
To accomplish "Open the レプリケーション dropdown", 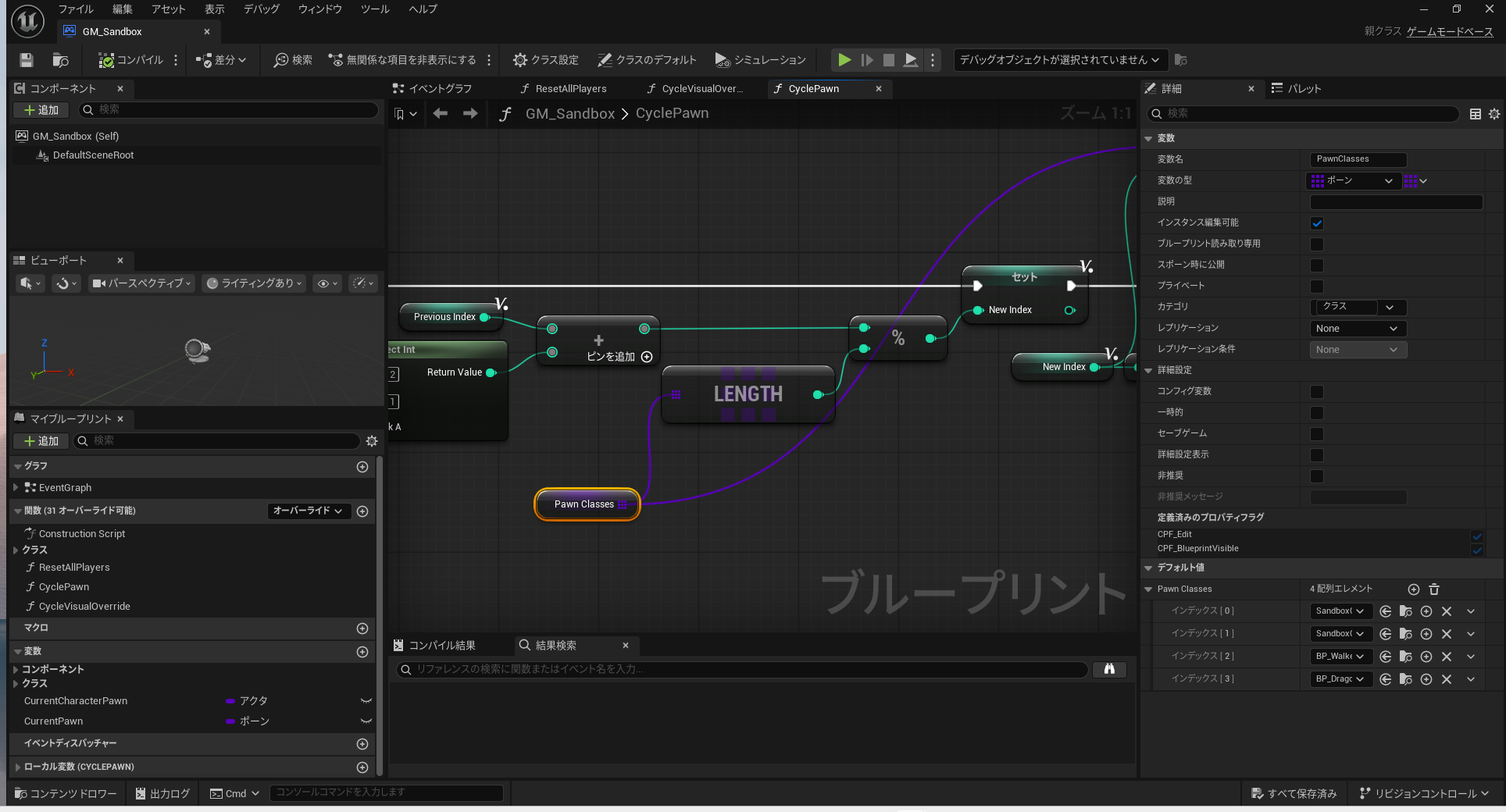I will click(1358, 329).
